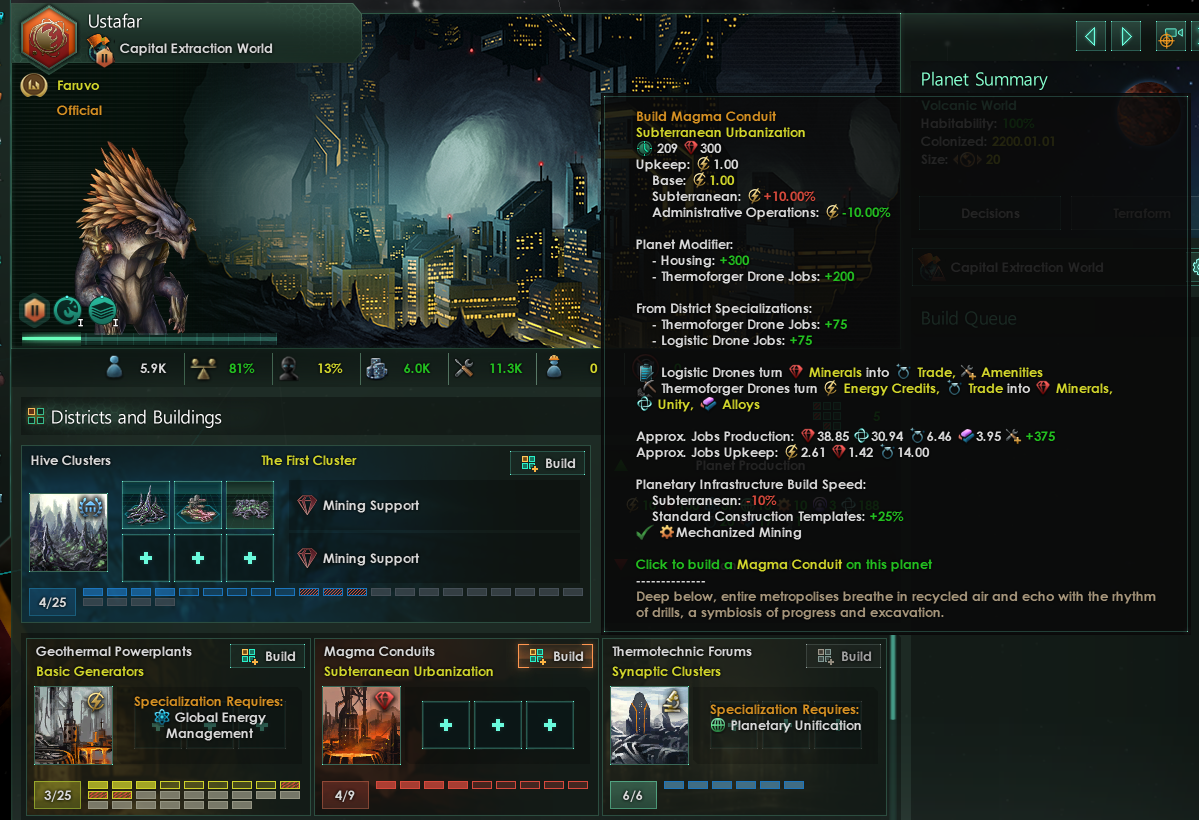The width and height of the screenshot is (1199, 820).
Task: Click the orange hexagon trait icon under the portrait
Action: coord(34,309)
